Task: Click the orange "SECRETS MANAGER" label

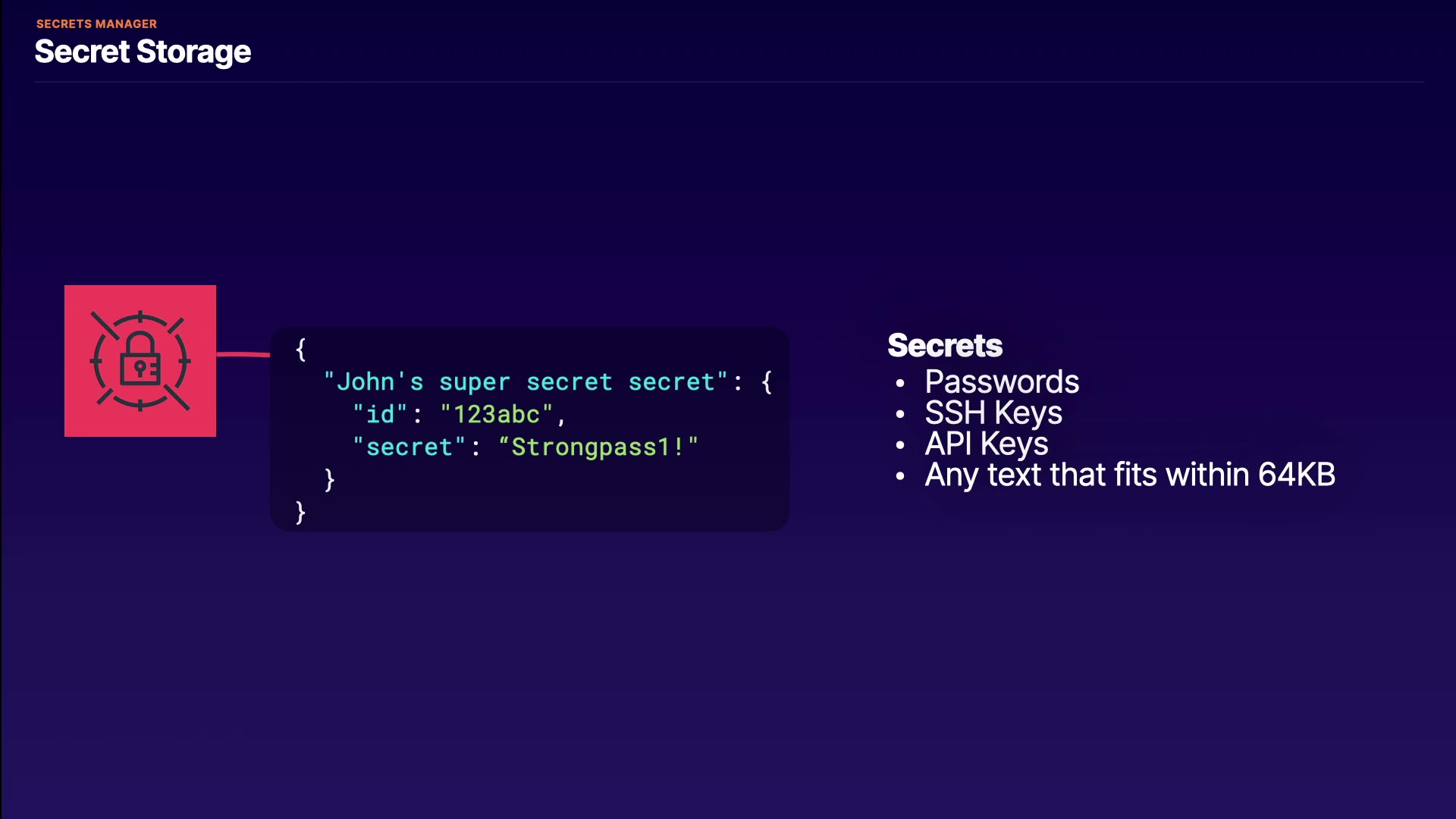Action: pos(96,24)
